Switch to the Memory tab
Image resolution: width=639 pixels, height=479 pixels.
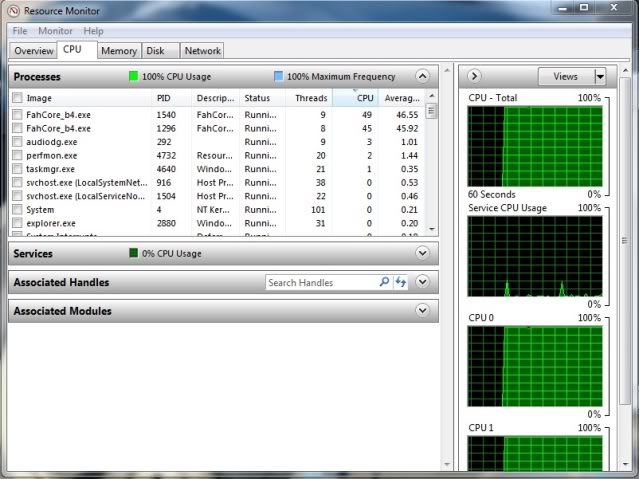click(x=119, y=51)
